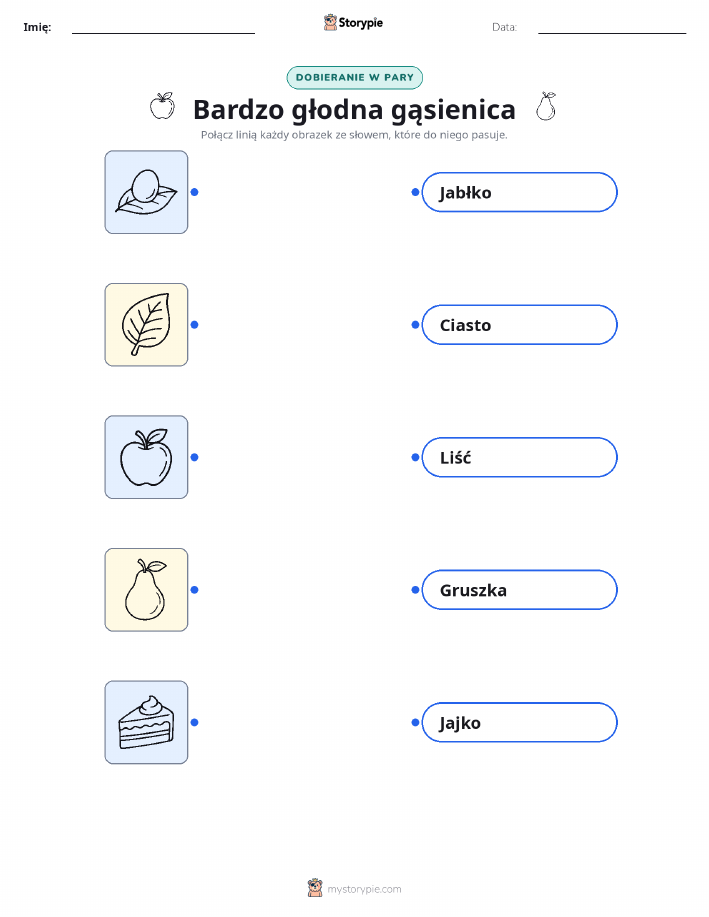The height and width of the screenshot is (917, 709).
Task: Choose the Liść word box
Action: tap(519, 457)
